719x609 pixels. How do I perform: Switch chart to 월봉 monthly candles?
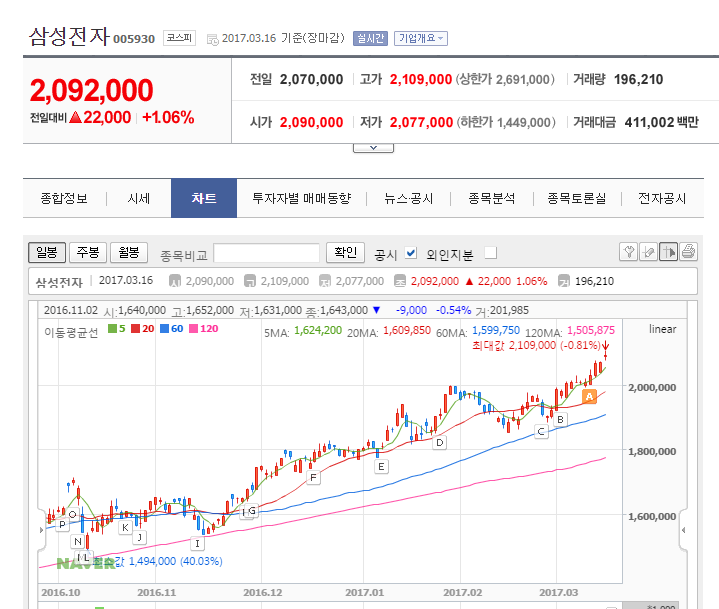coord(130,252)
